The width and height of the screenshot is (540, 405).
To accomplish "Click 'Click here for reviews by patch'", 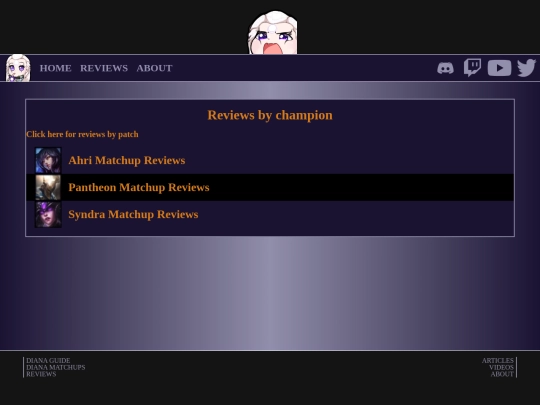I will pyautogui.click(x=82, y=134).
